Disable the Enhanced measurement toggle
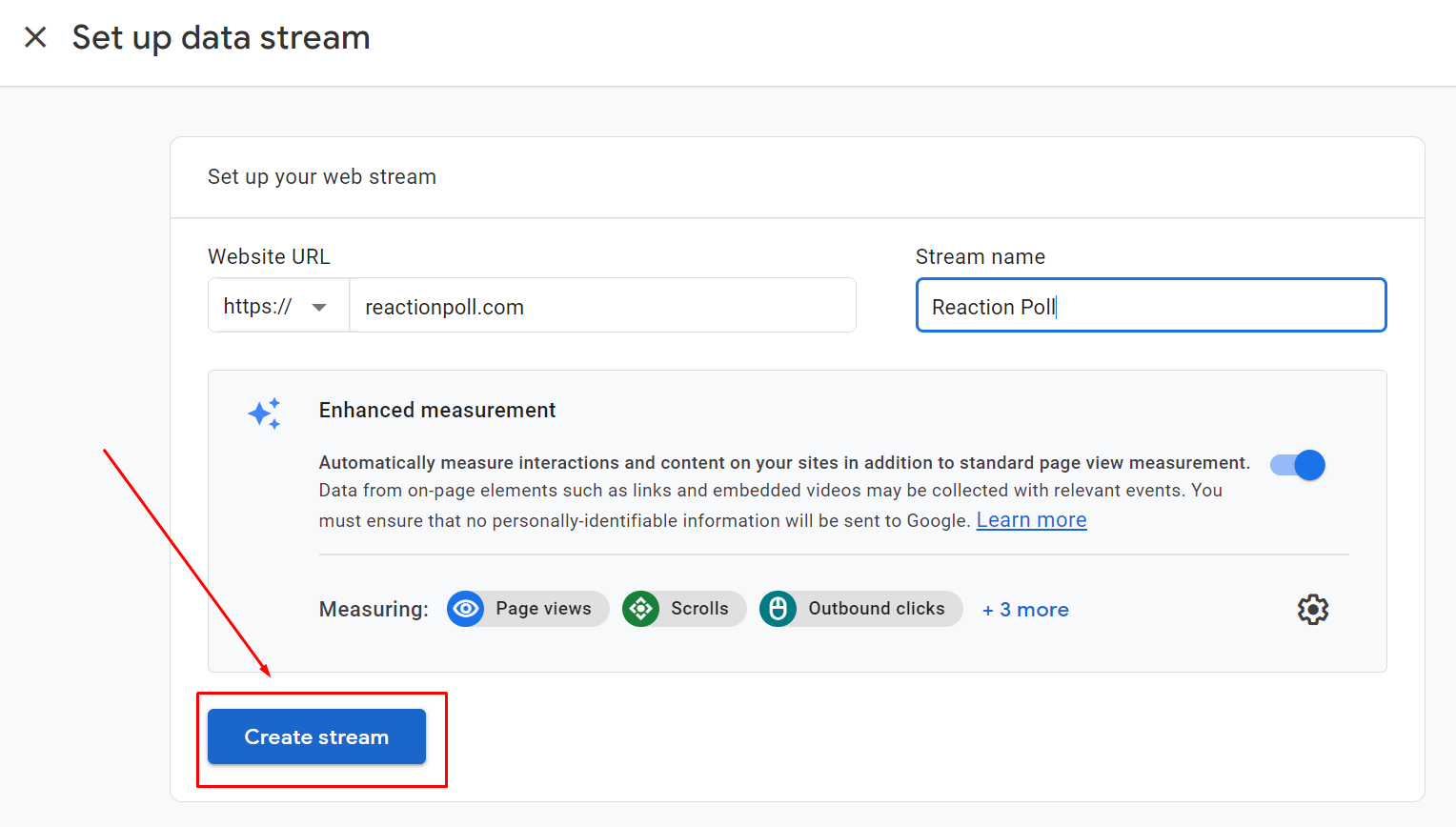 pyautogui.click(x=1298, y=465)
